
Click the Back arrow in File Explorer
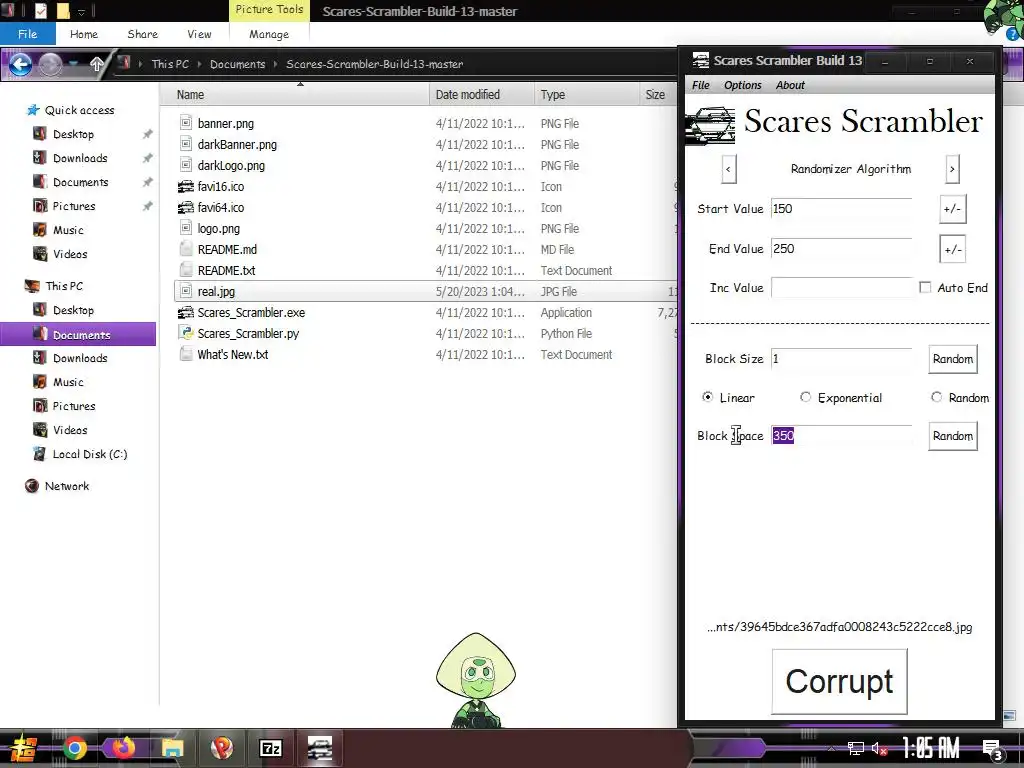(x=20, y=64)
